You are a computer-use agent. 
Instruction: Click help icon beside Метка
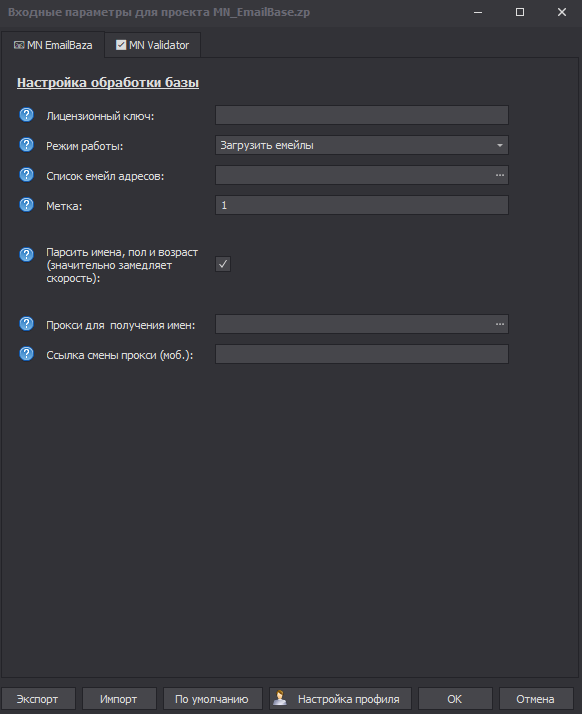(x=26, y=205)
